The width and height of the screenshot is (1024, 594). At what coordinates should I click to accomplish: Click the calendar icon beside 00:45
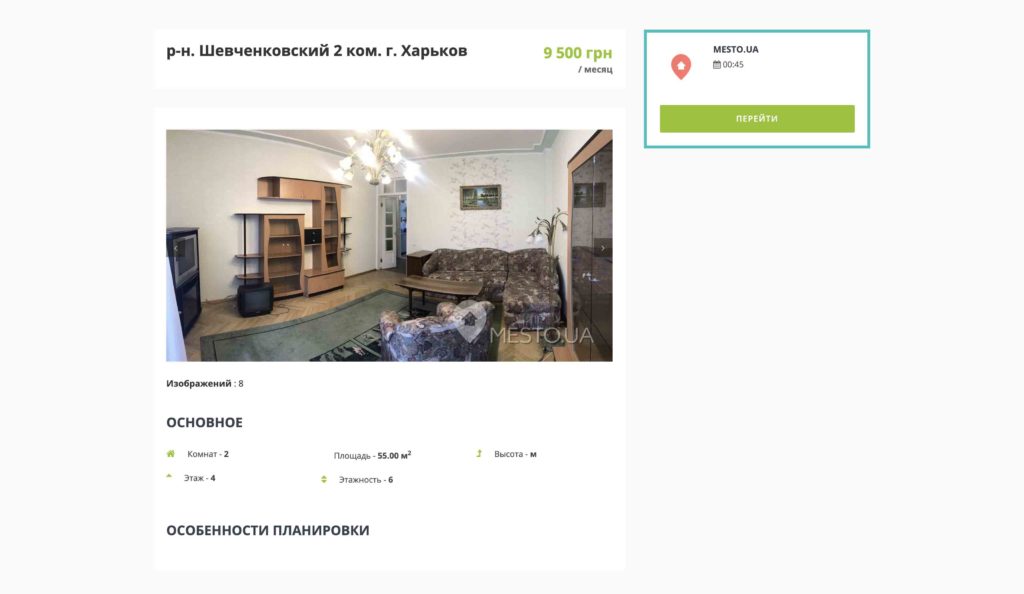point(716,65)
